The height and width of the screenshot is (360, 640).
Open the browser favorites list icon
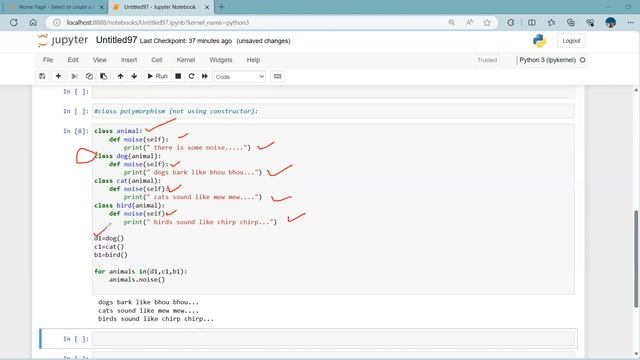pos(551,22)
